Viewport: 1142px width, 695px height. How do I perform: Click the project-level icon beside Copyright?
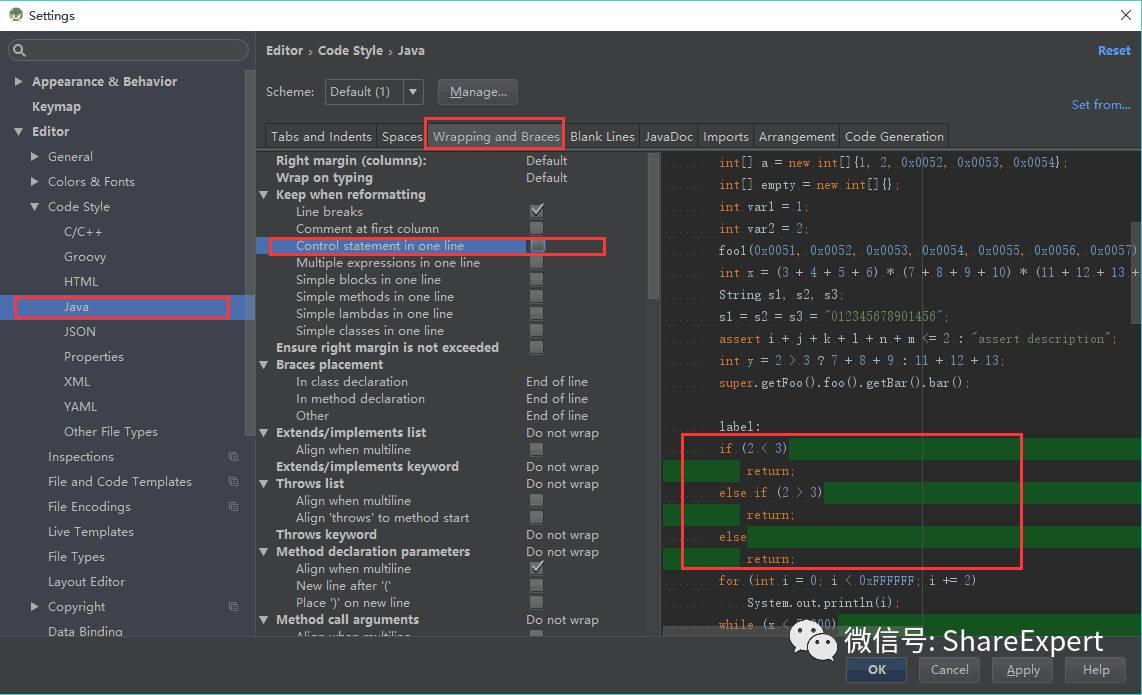[233, 607]
